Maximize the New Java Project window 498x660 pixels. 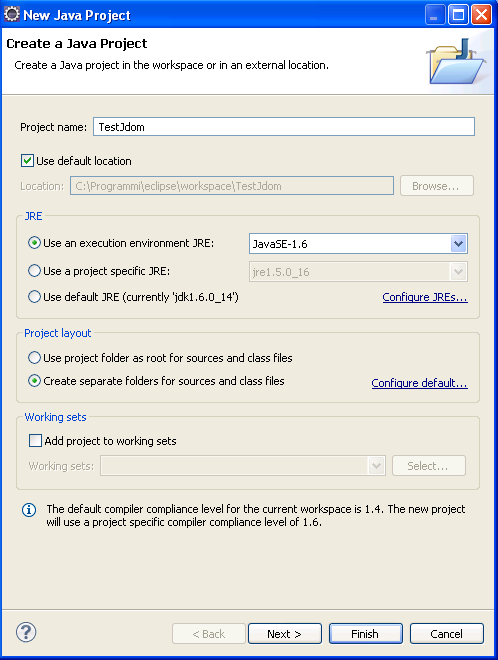coord(458,15)
